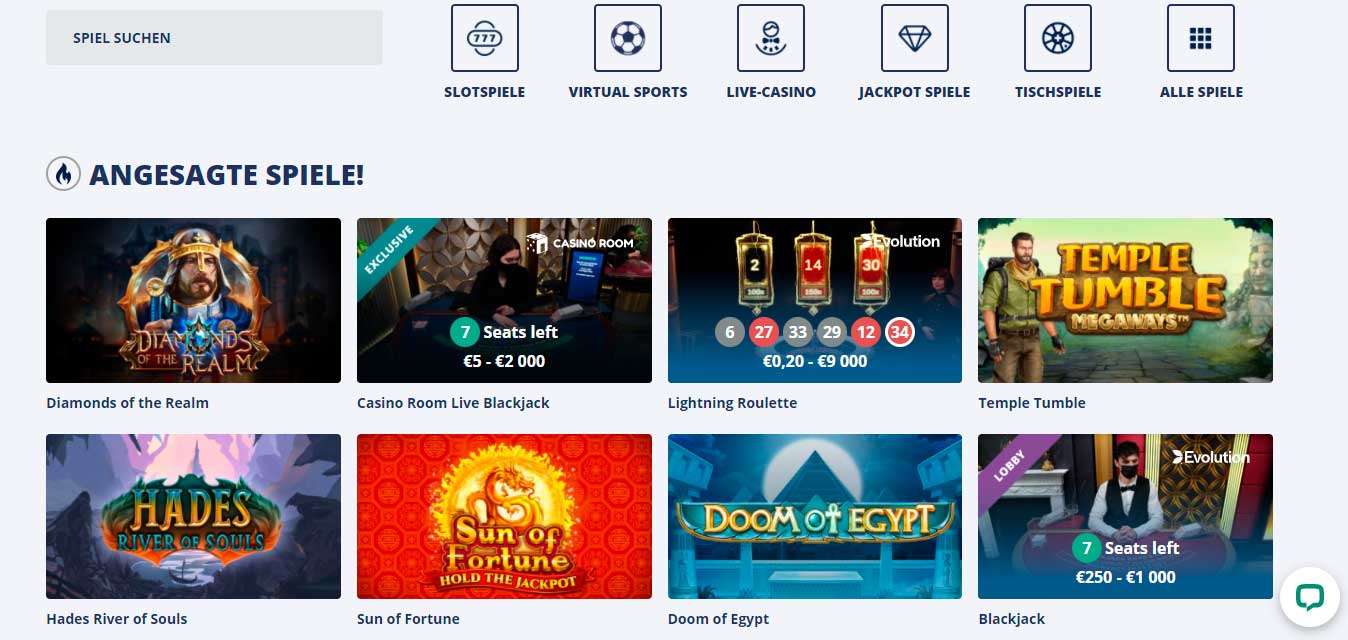Select the Jackpot Spiele diamond icon
Viewport: 1348px width, 640px height.
coord(915,38)
